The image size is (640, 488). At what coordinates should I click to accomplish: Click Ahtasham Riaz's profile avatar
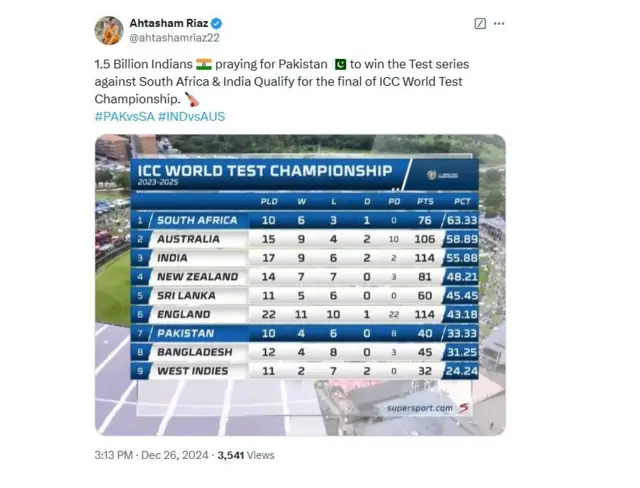pos(109,30)
